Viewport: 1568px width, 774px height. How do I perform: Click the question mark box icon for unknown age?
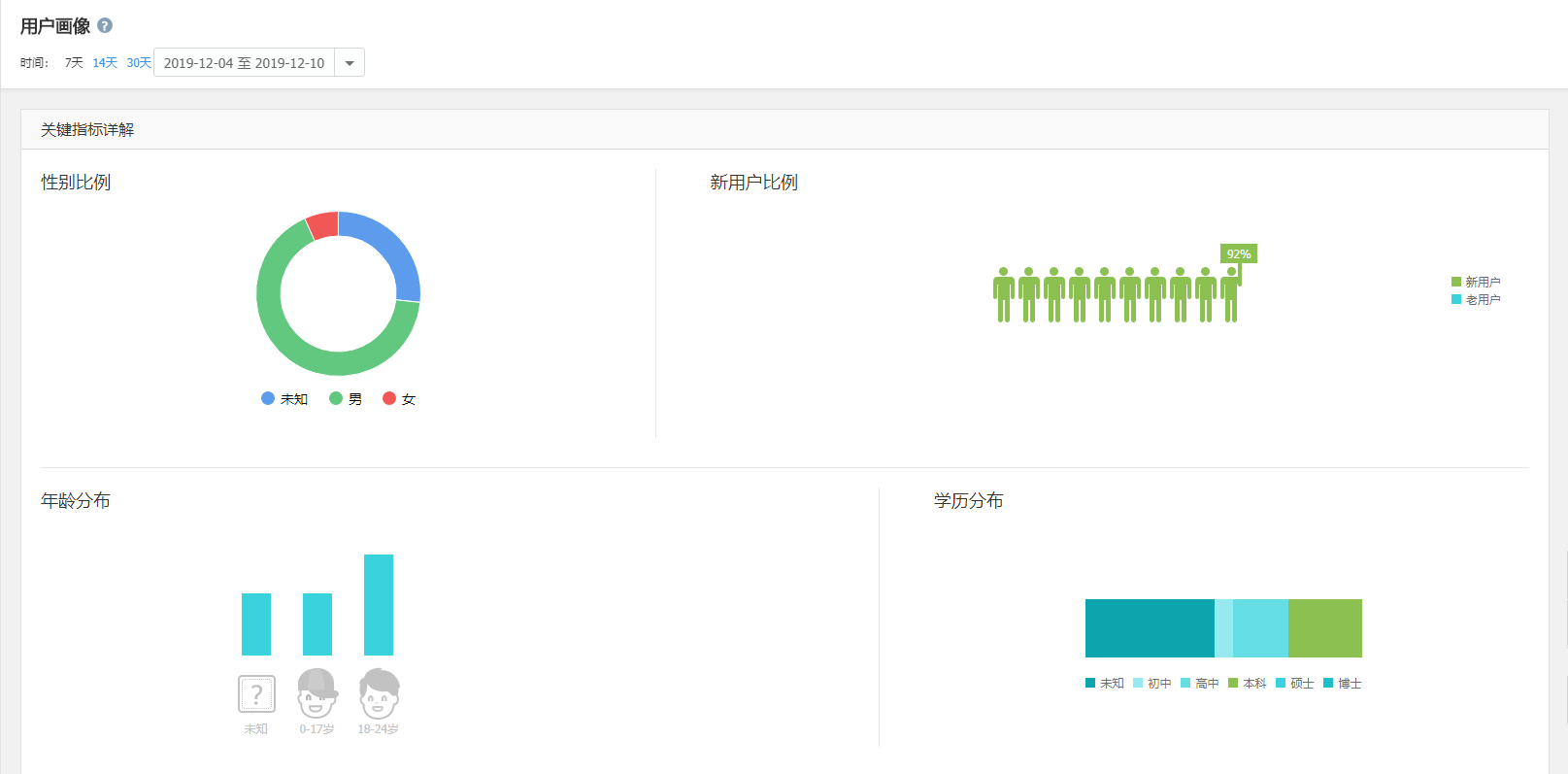point(256,694)
